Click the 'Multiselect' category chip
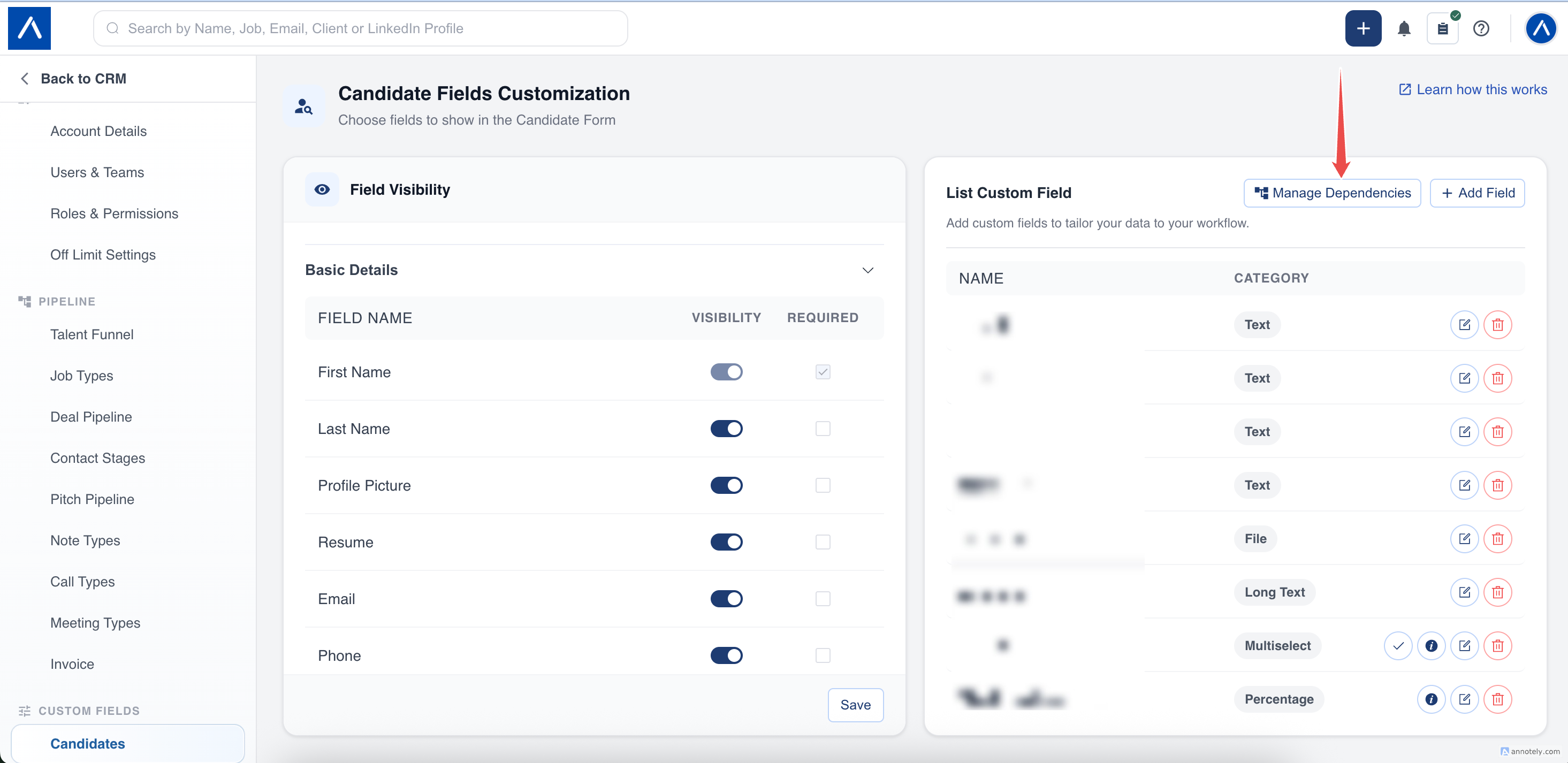Viewport: 1568px width, 763px height. [x=1277, y=646]
